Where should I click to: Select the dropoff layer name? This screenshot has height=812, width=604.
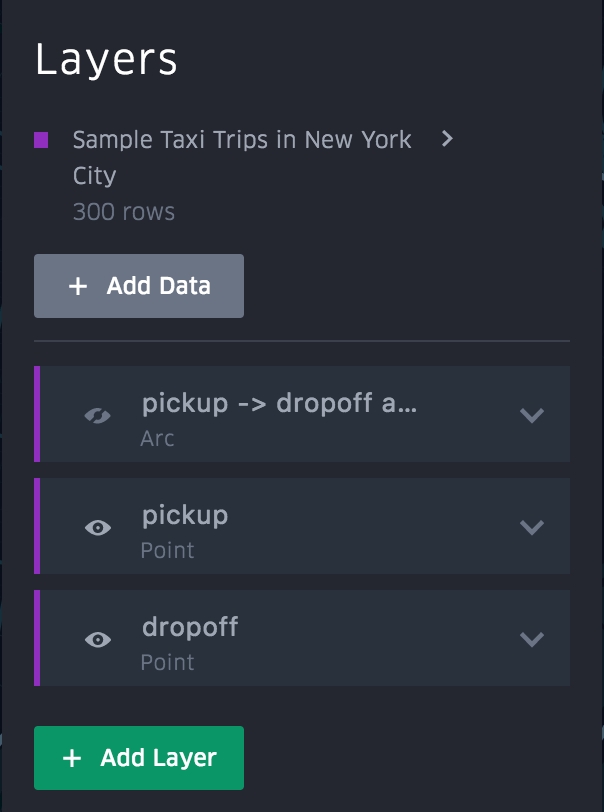coord(190,627)
